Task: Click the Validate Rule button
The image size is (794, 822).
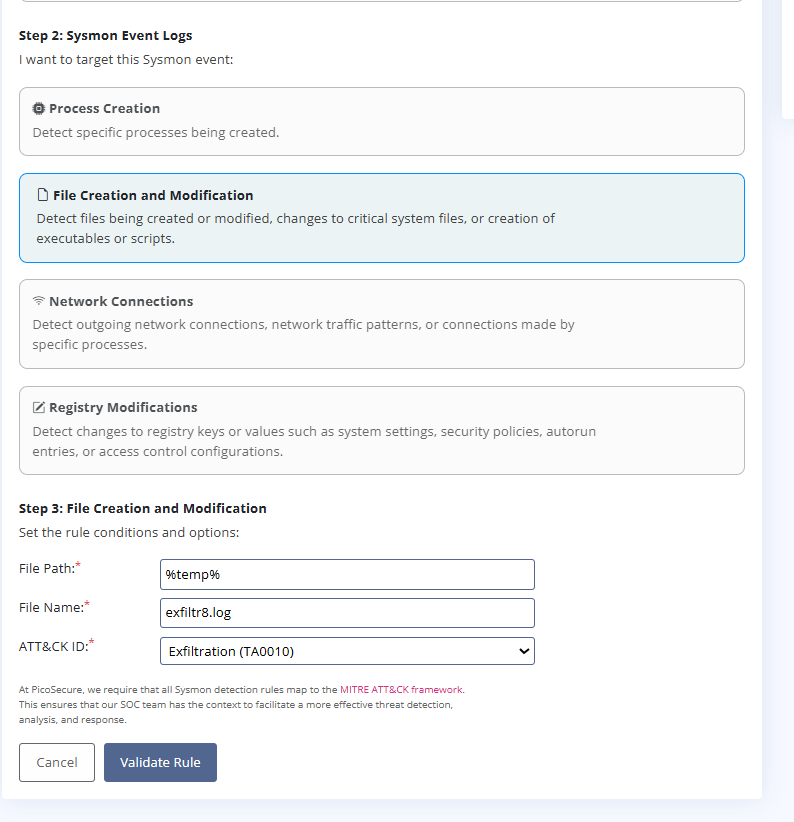Action: (160, 763)
